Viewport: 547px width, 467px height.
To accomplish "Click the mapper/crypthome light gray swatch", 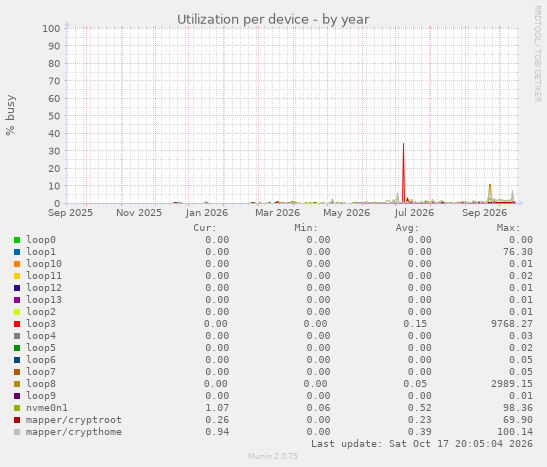I will click(x=17, y=432).
